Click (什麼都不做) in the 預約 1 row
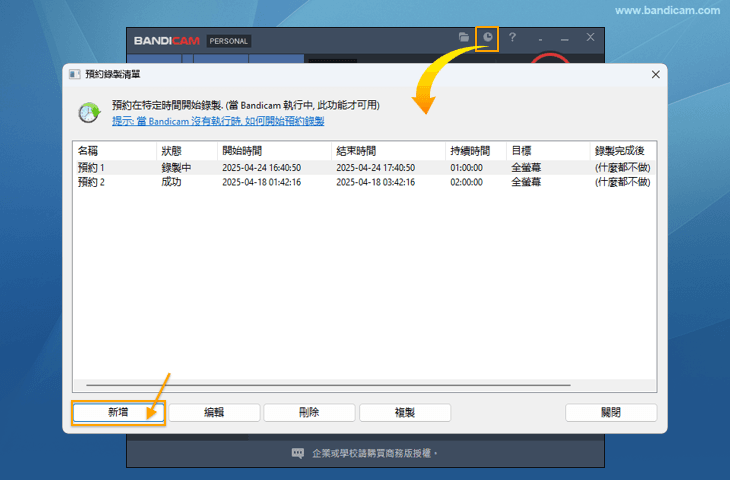The image size is (730, 480). click(622, 168)
